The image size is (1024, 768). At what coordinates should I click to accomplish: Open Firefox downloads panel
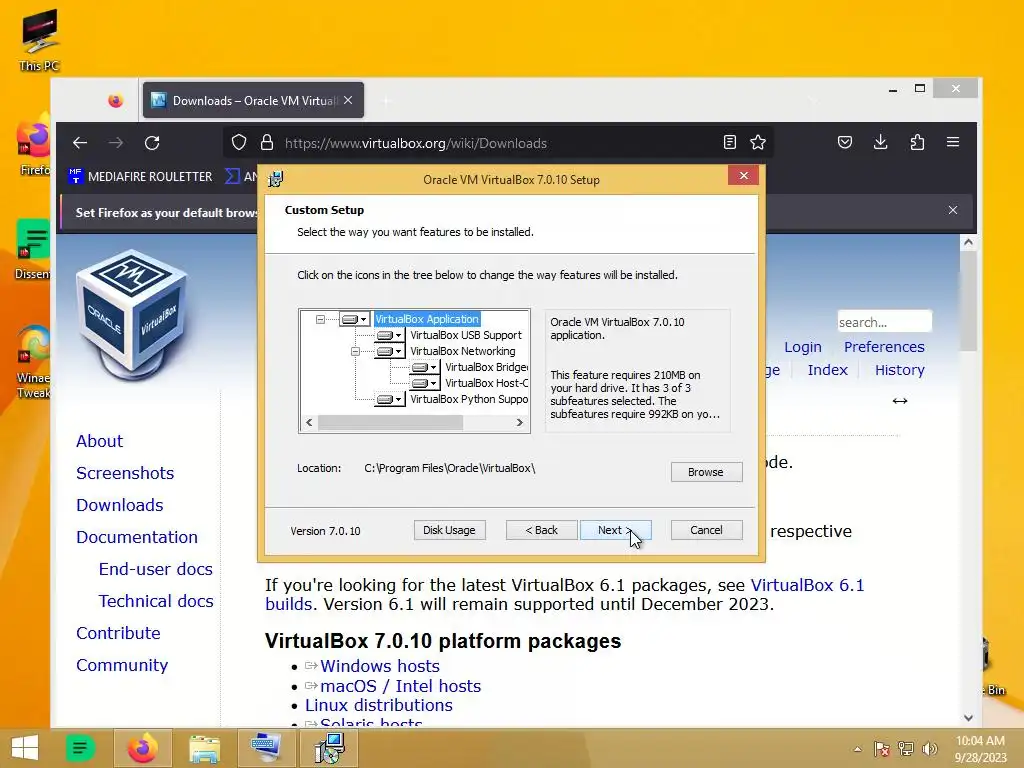click(x=881, y=142)
